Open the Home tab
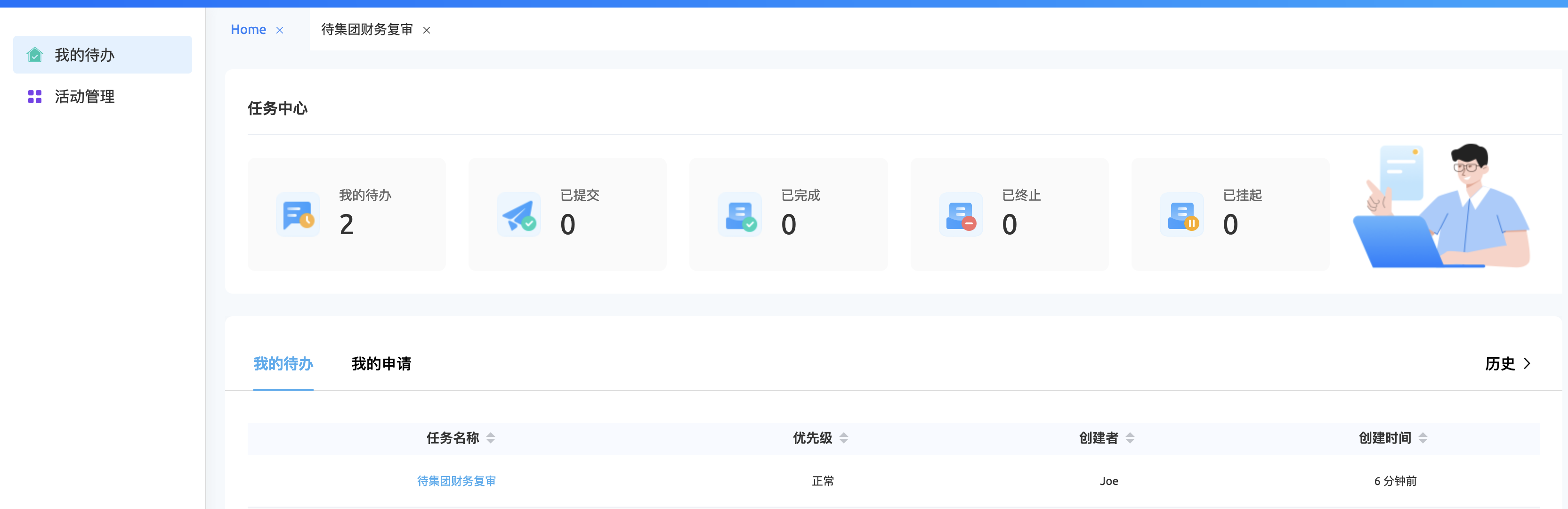1568x509 pixels. coord(248,29)
